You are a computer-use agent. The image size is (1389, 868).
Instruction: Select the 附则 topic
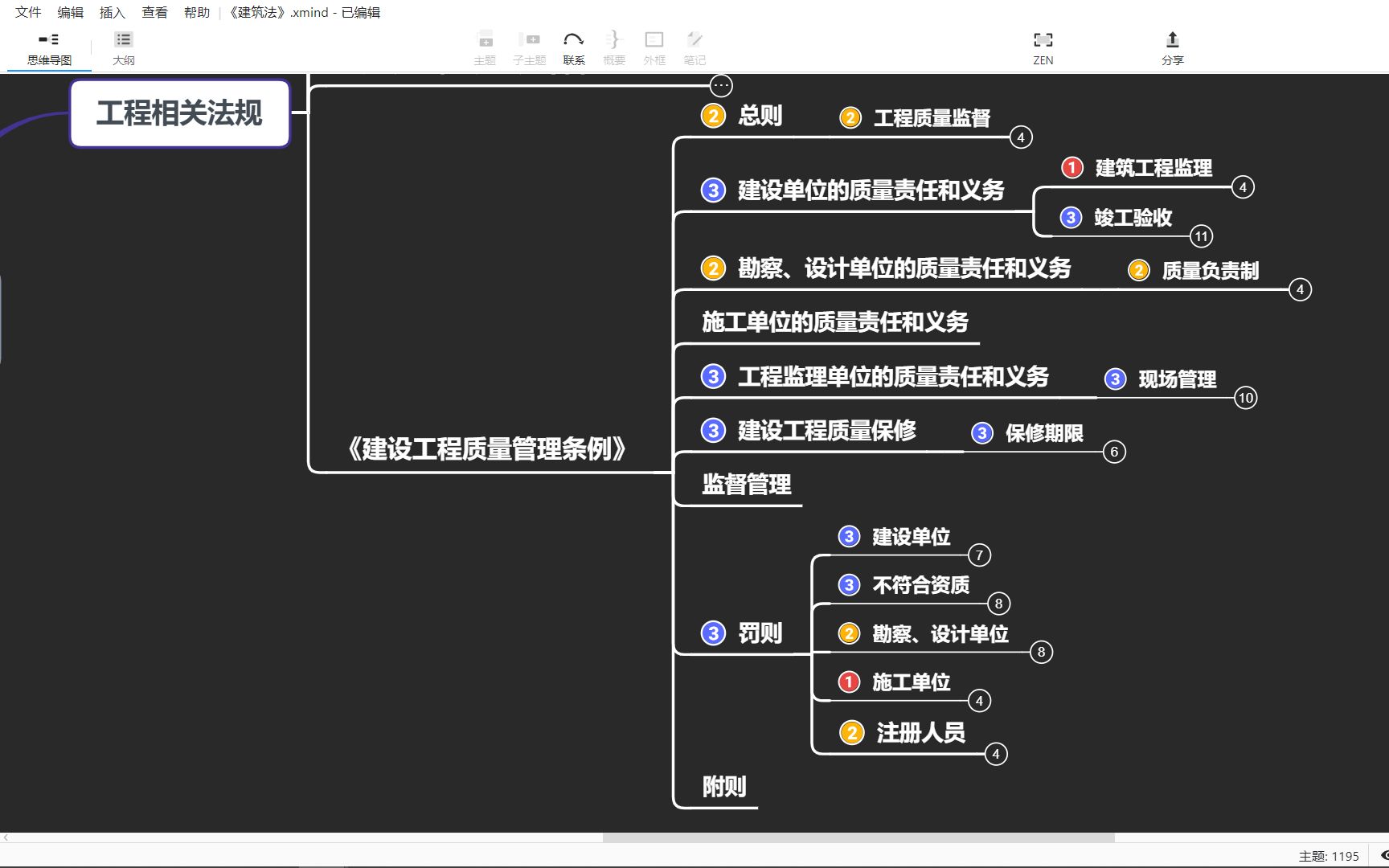[724, 787]
